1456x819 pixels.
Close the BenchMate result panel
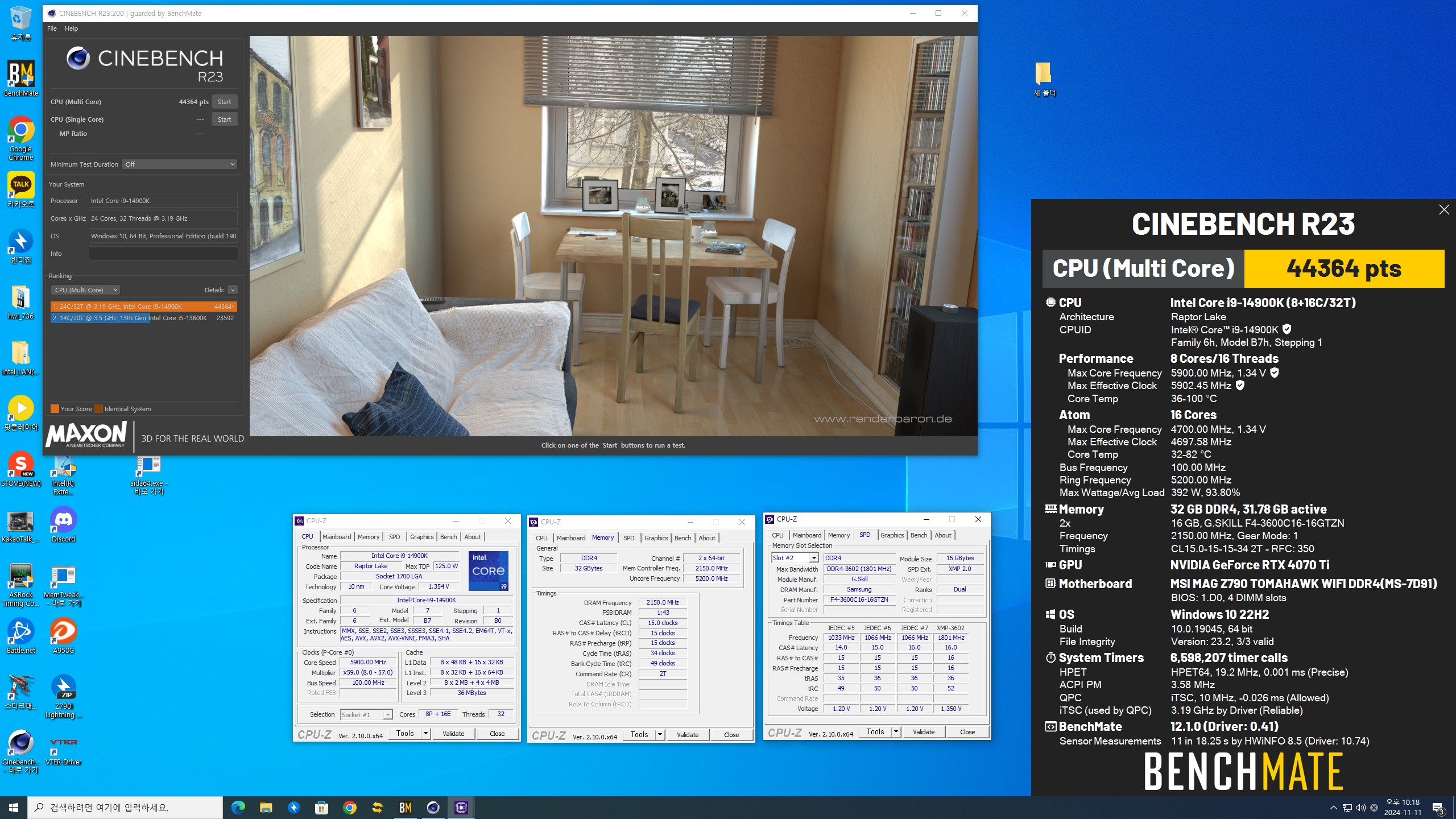(x=1443, y=210)
